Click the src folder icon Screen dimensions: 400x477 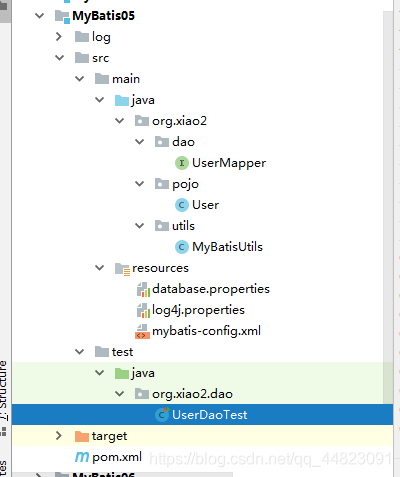[x=82, y=58]
